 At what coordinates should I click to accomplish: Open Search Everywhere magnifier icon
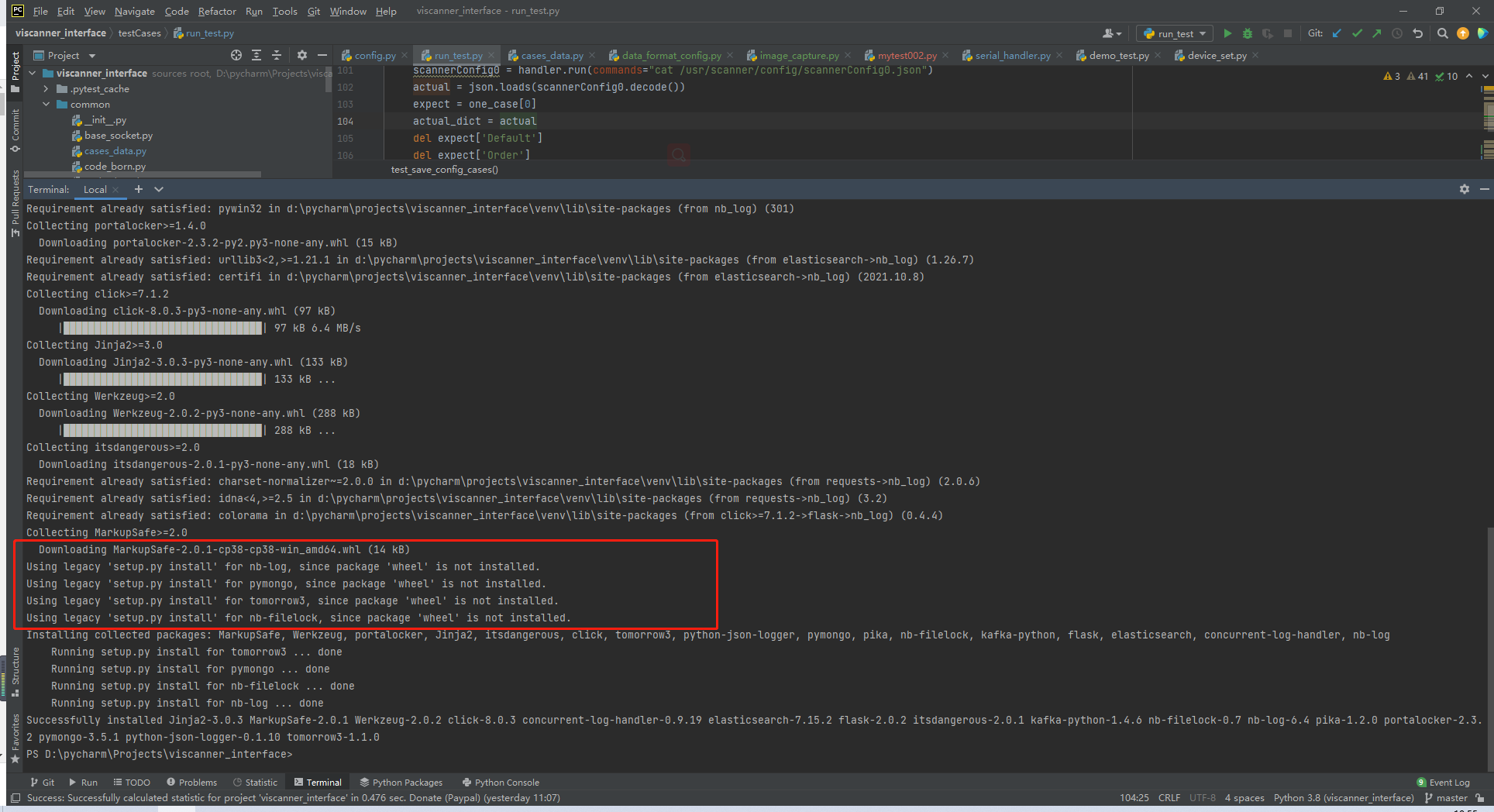tap(1442, 33)
